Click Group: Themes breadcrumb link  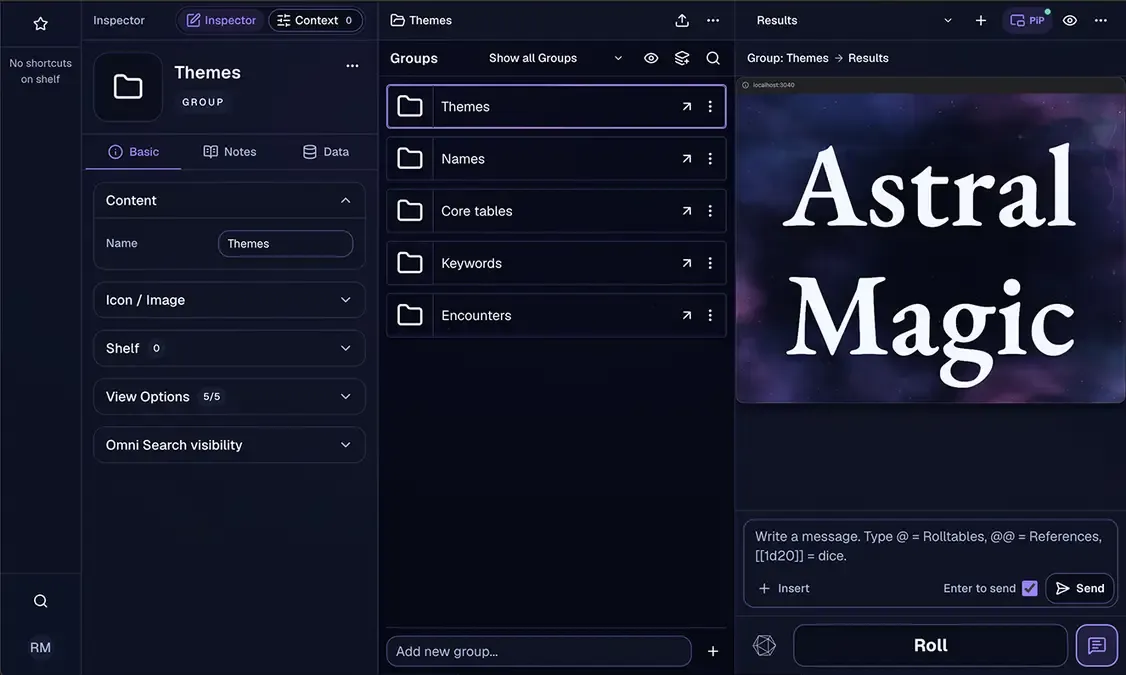pyautogui.click(x=788, y=58)
